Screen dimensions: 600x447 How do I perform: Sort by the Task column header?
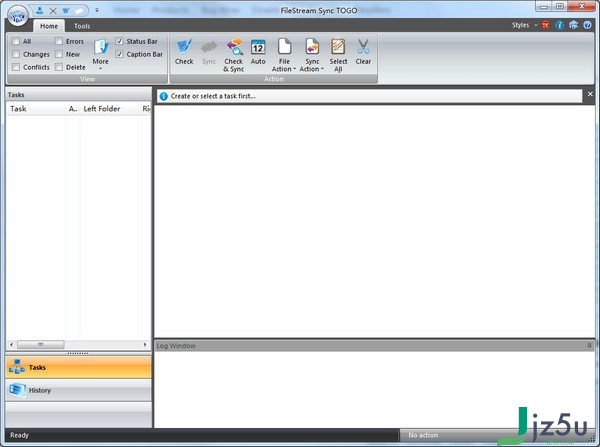36,109
